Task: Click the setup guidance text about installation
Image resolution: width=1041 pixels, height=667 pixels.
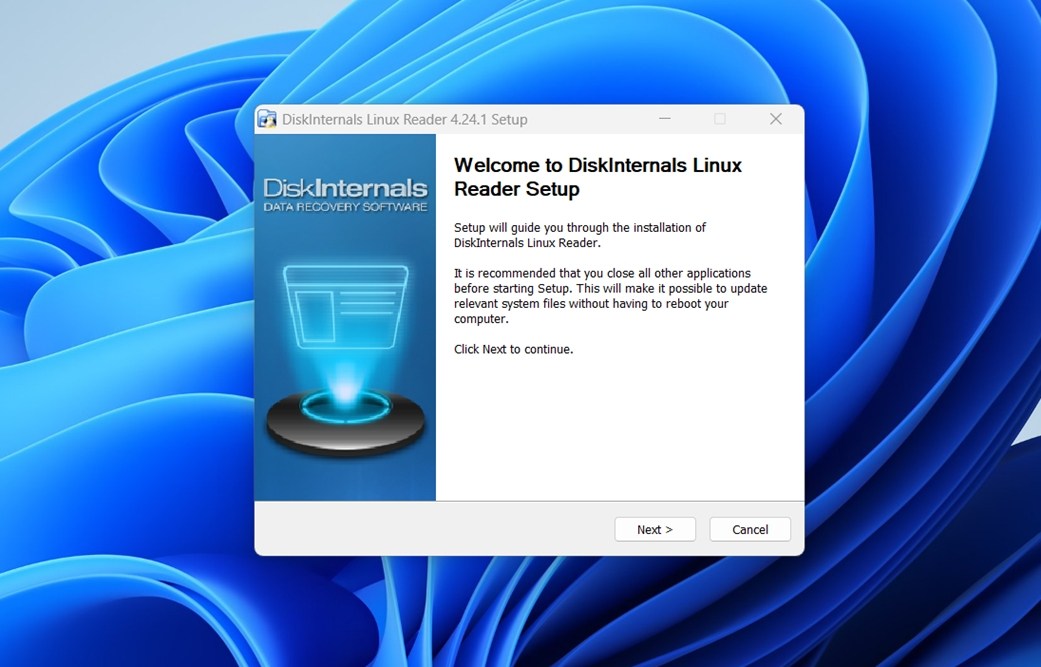Action: (x=580, y=235)
